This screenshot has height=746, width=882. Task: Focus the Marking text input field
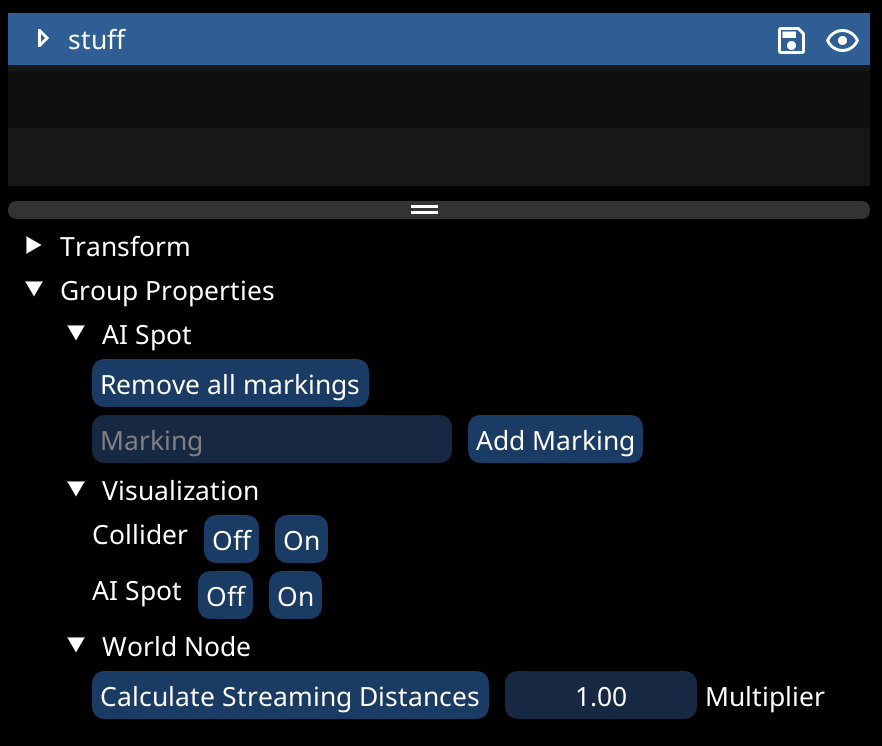coord(271,440)
